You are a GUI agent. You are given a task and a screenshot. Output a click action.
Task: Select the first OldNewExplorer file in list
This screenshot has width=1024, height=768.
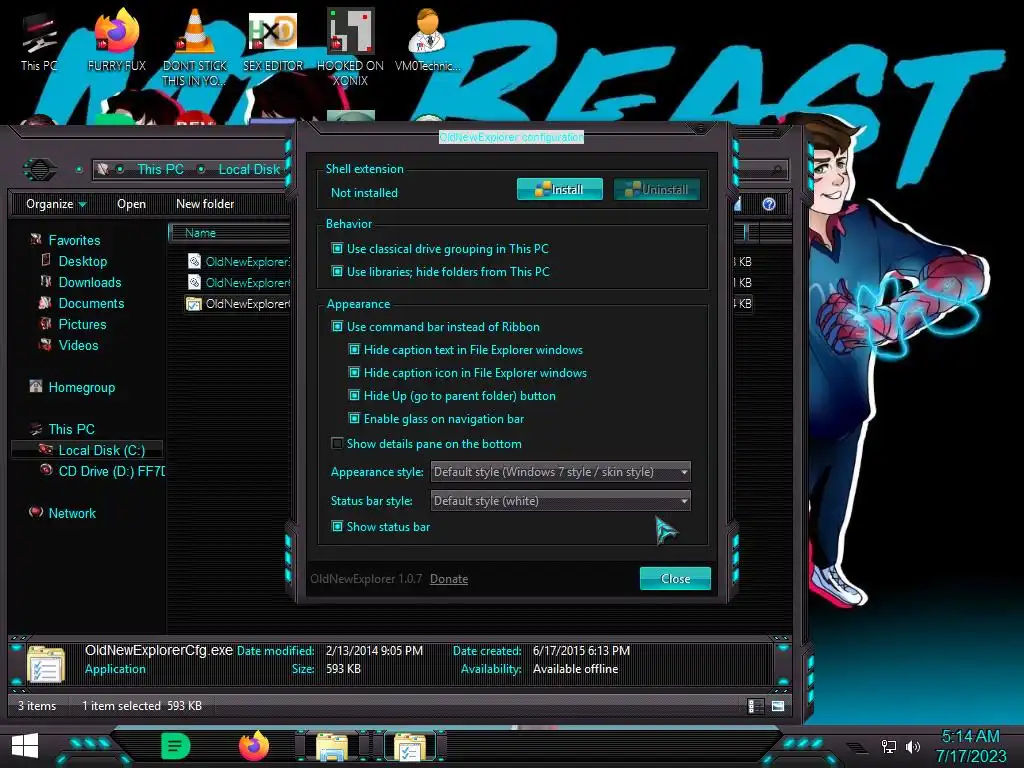(x=238, y=261)
